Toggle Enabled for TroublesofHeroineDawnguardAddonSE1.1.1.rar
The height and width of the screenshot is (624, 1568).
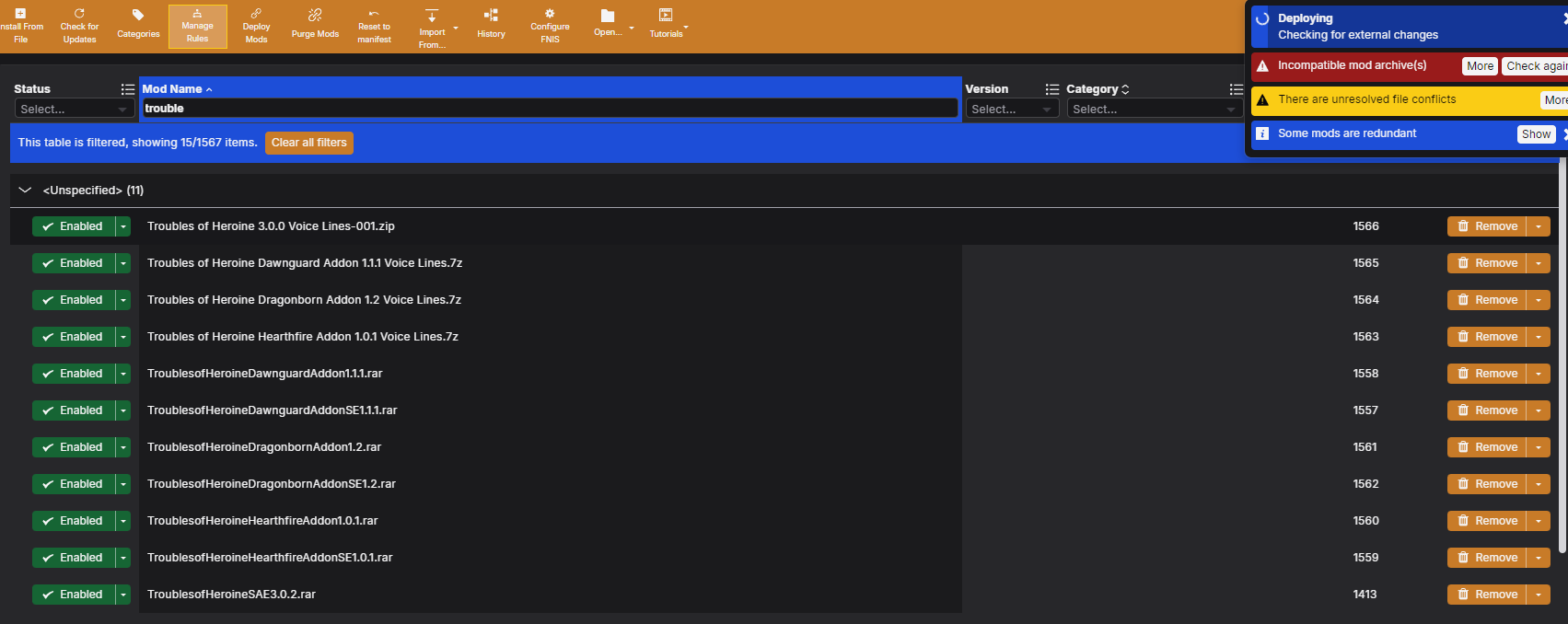(x=74, y=410)
